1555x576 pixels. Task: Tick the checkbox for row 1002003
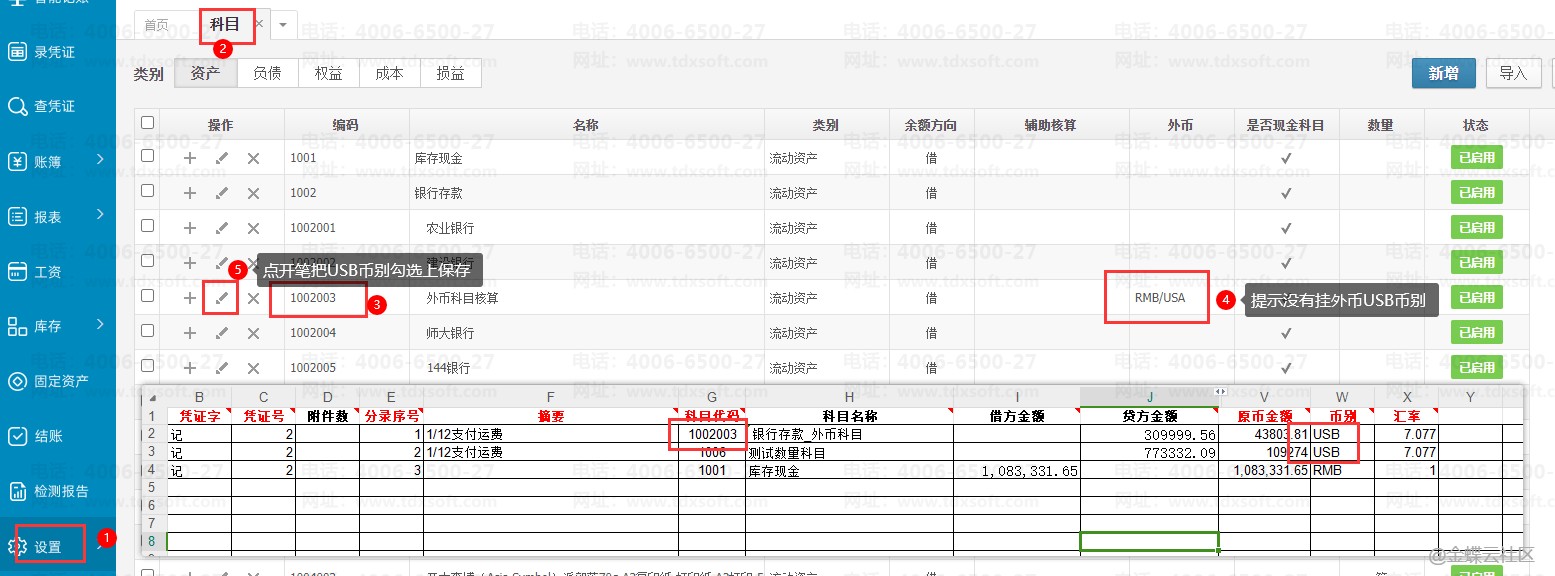click(148, 297)
